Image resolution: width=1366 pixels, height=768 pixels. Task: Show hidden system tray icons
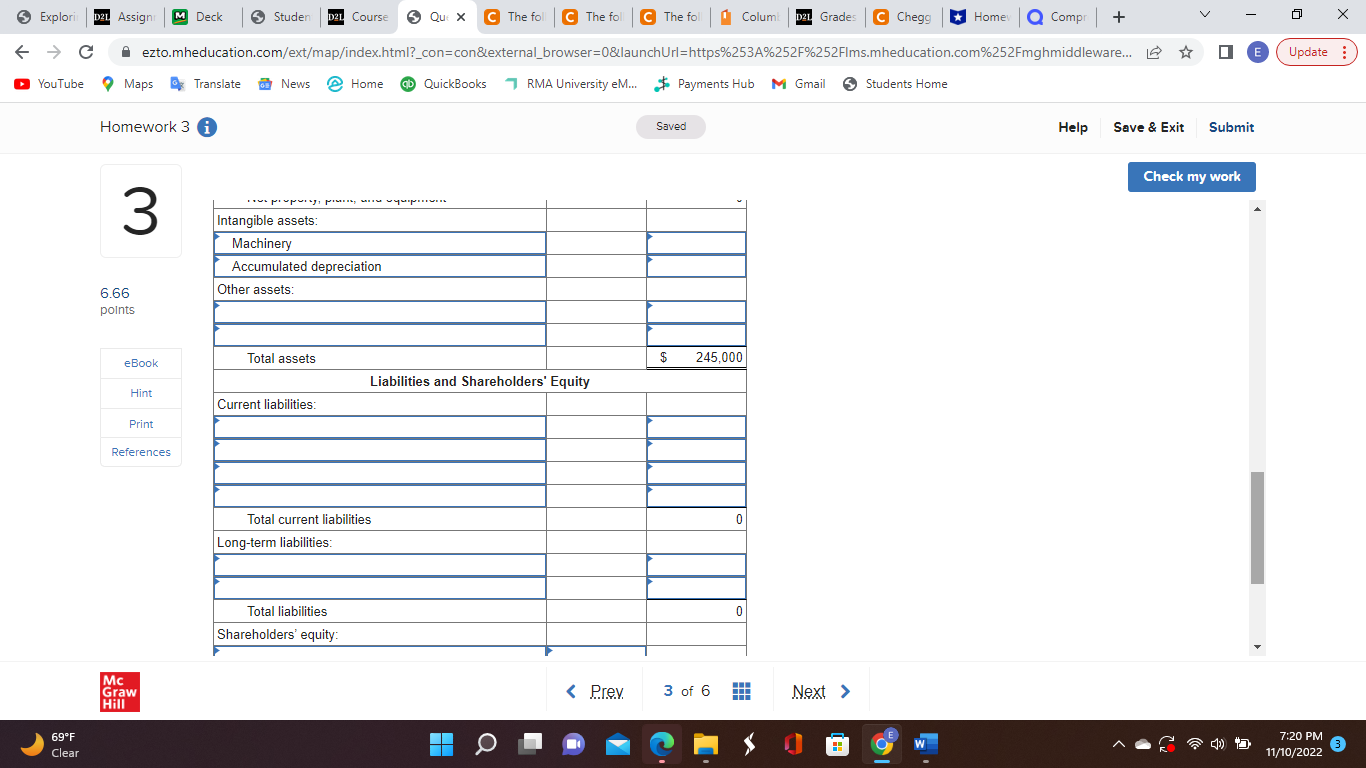click(1121, 744)
